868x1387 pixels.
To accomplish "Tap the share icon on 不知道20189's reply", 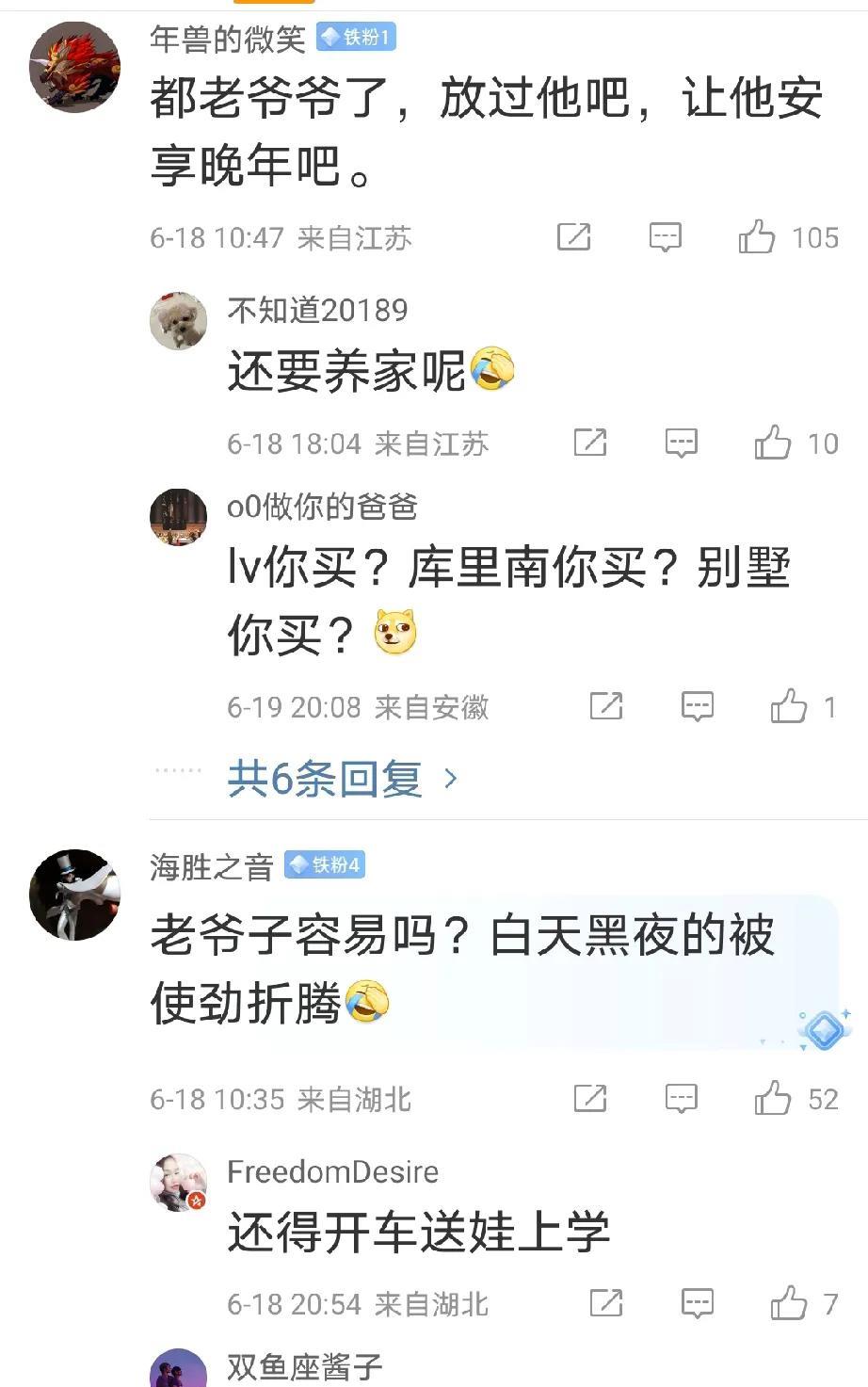I will coord(590,442).
